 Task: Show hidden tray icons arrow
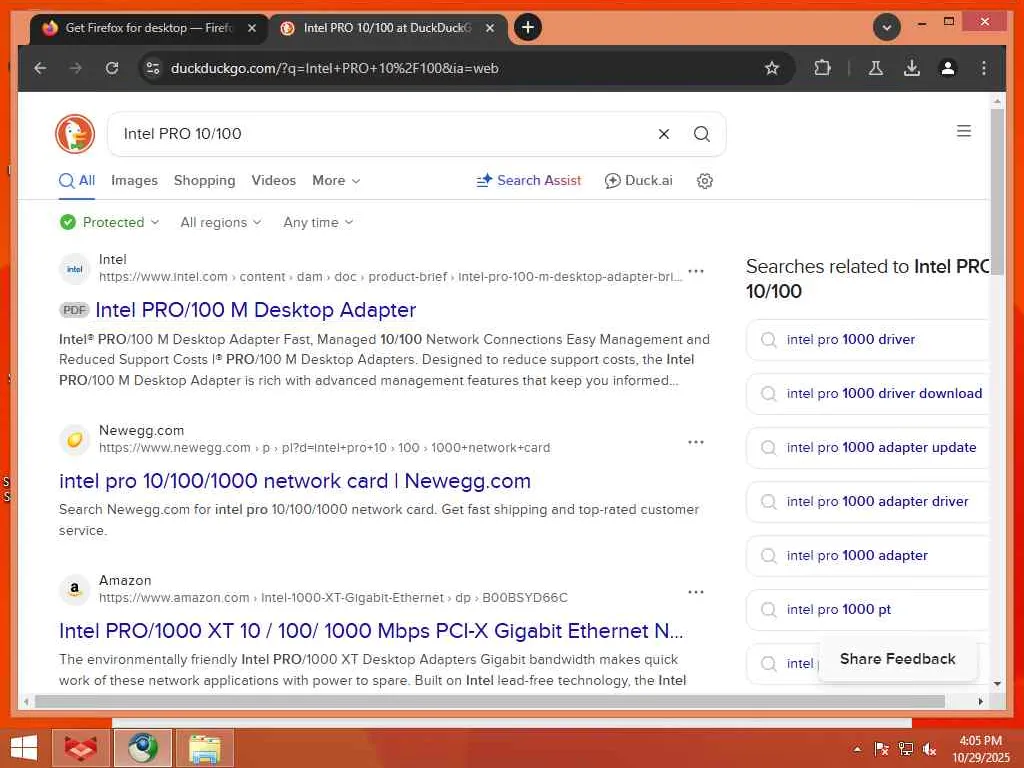[857, 750]
